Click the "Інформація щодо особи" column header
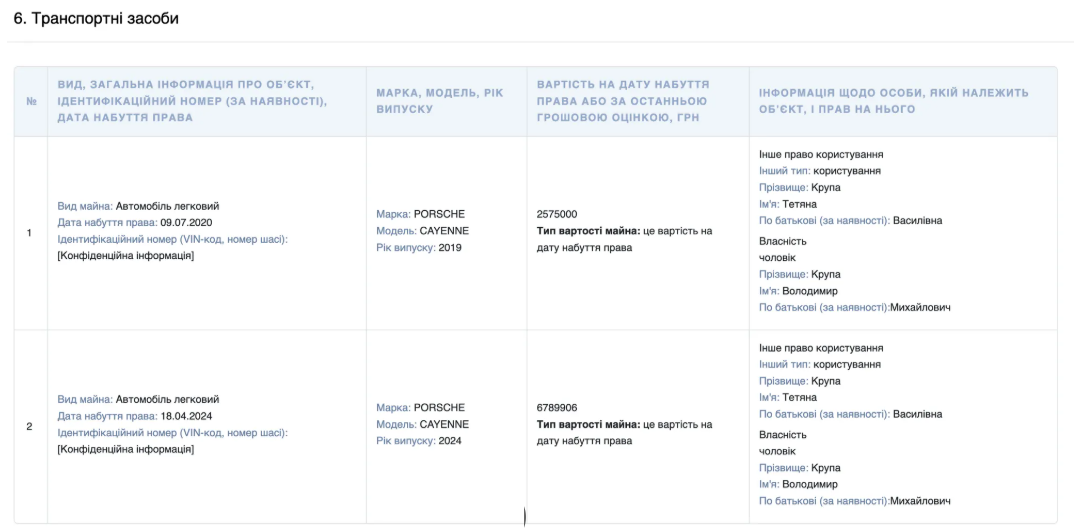Screen dimensions: 1080x530 point(893,101)
